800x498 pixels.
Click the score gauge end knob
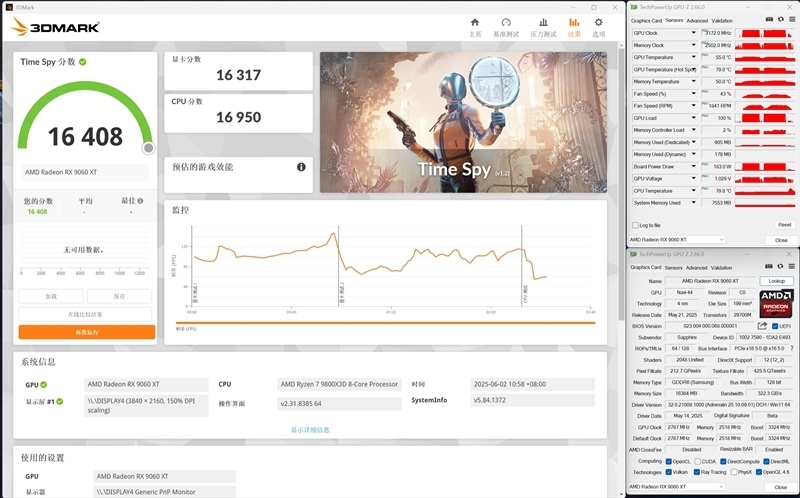(x=148, y=148)
